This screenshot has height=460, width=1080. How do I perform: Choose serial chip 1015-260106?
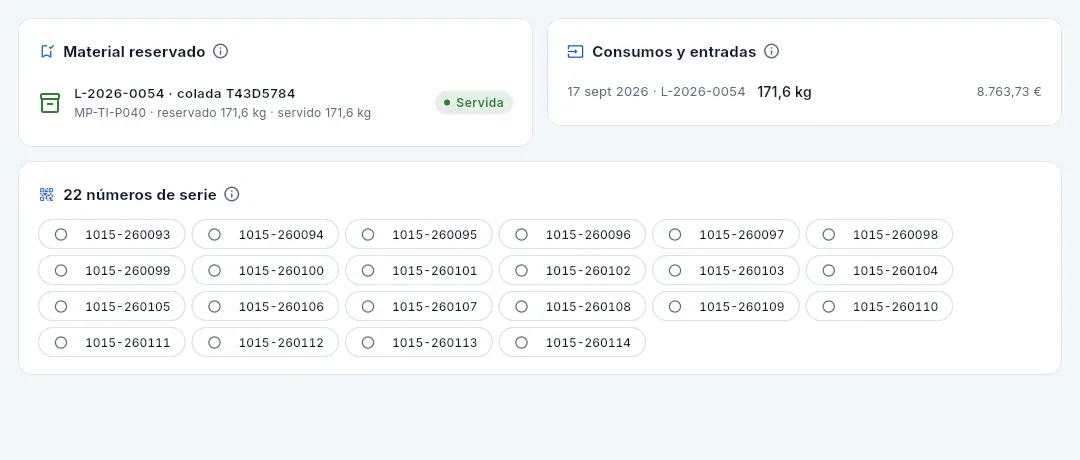tap(265, 306)
